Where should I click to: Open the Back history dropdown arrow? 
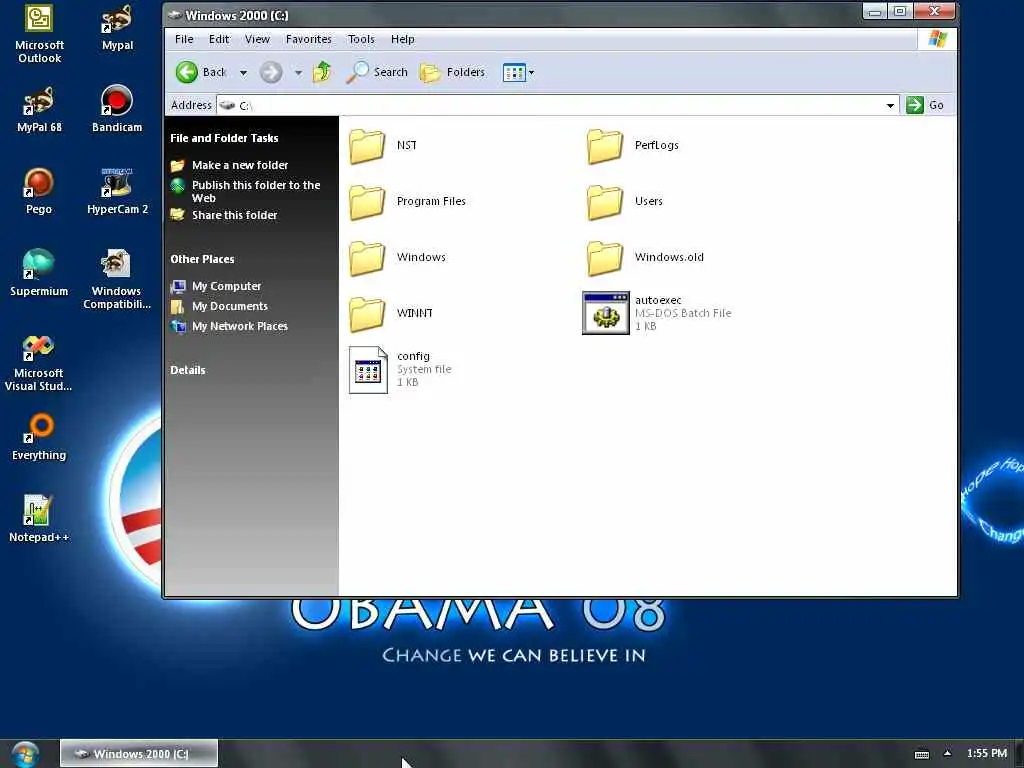243,72
